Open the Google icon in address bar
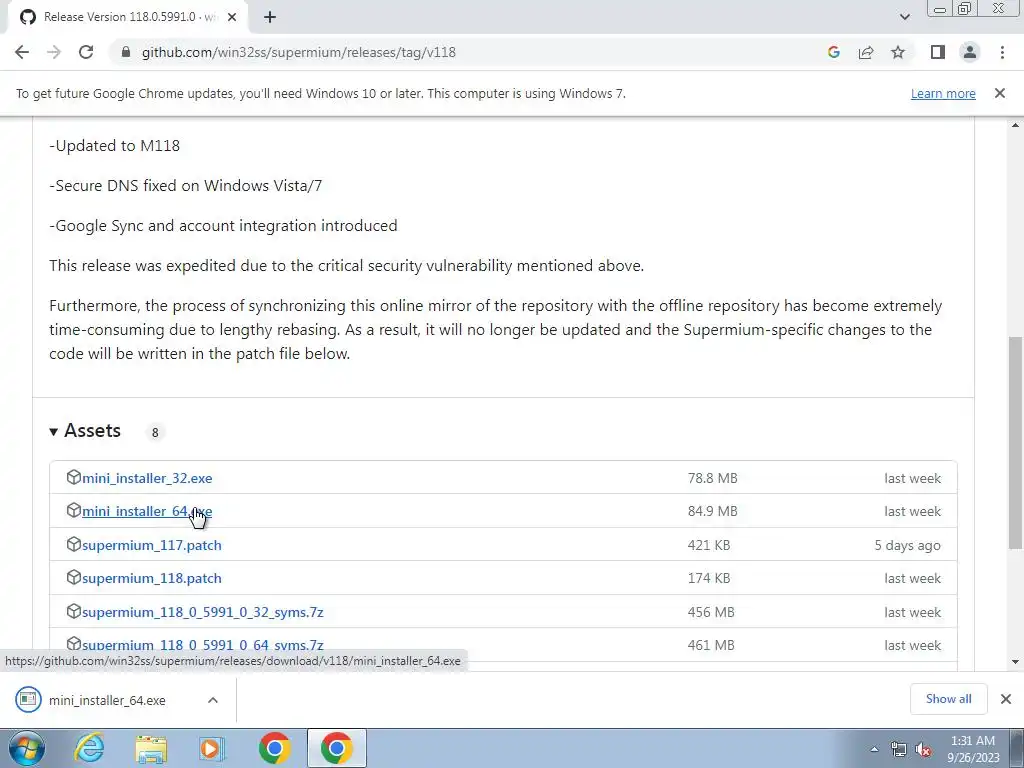Screen dimensions: 1024x768 (x=833, y=52)
